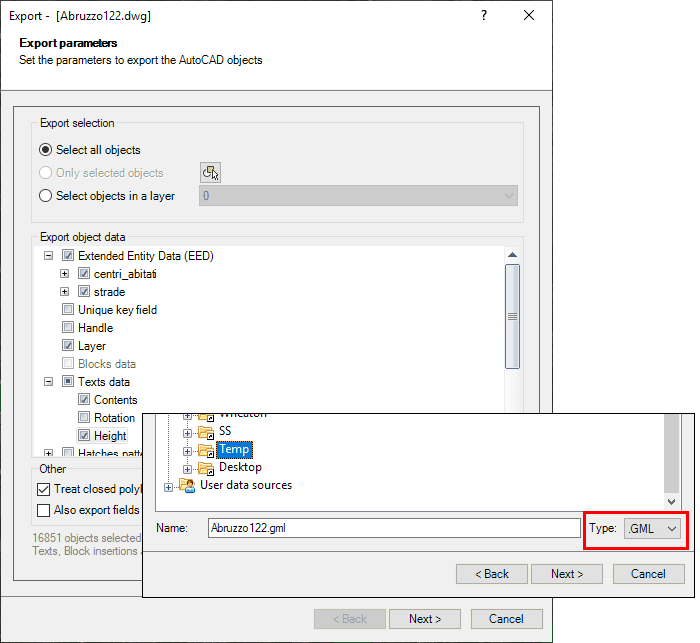Click the SS folder icon

tap(207, 432)
